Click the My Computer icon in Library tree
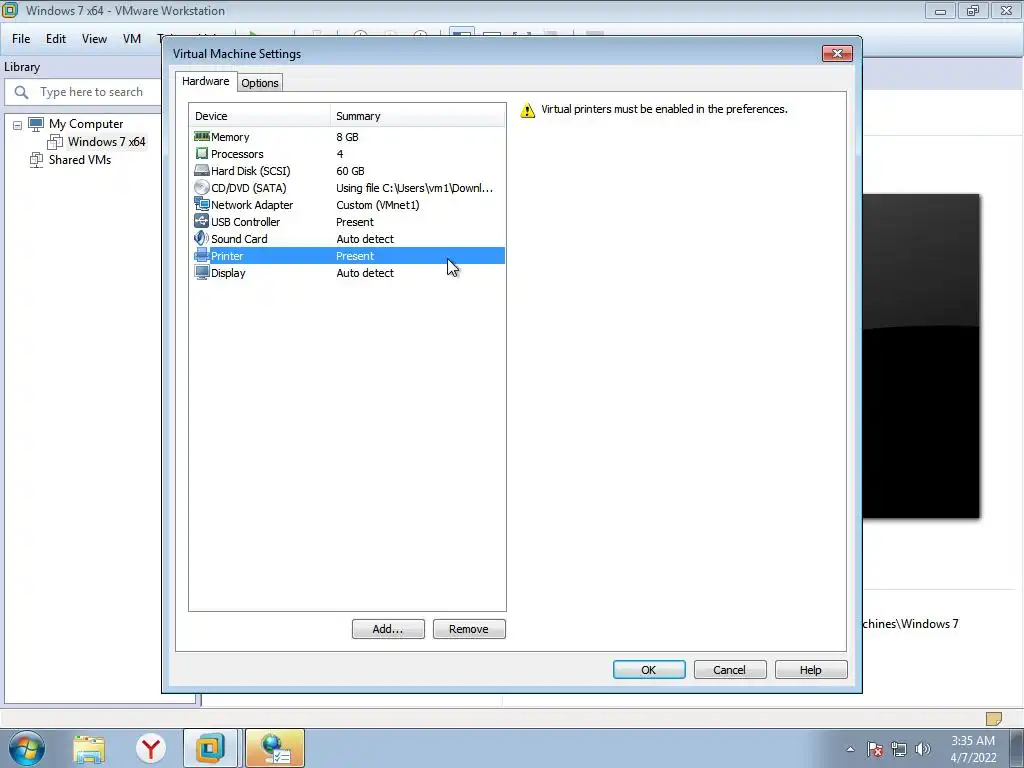The image size is (1024, 768). pyautogui.click(x=36, y=123)
